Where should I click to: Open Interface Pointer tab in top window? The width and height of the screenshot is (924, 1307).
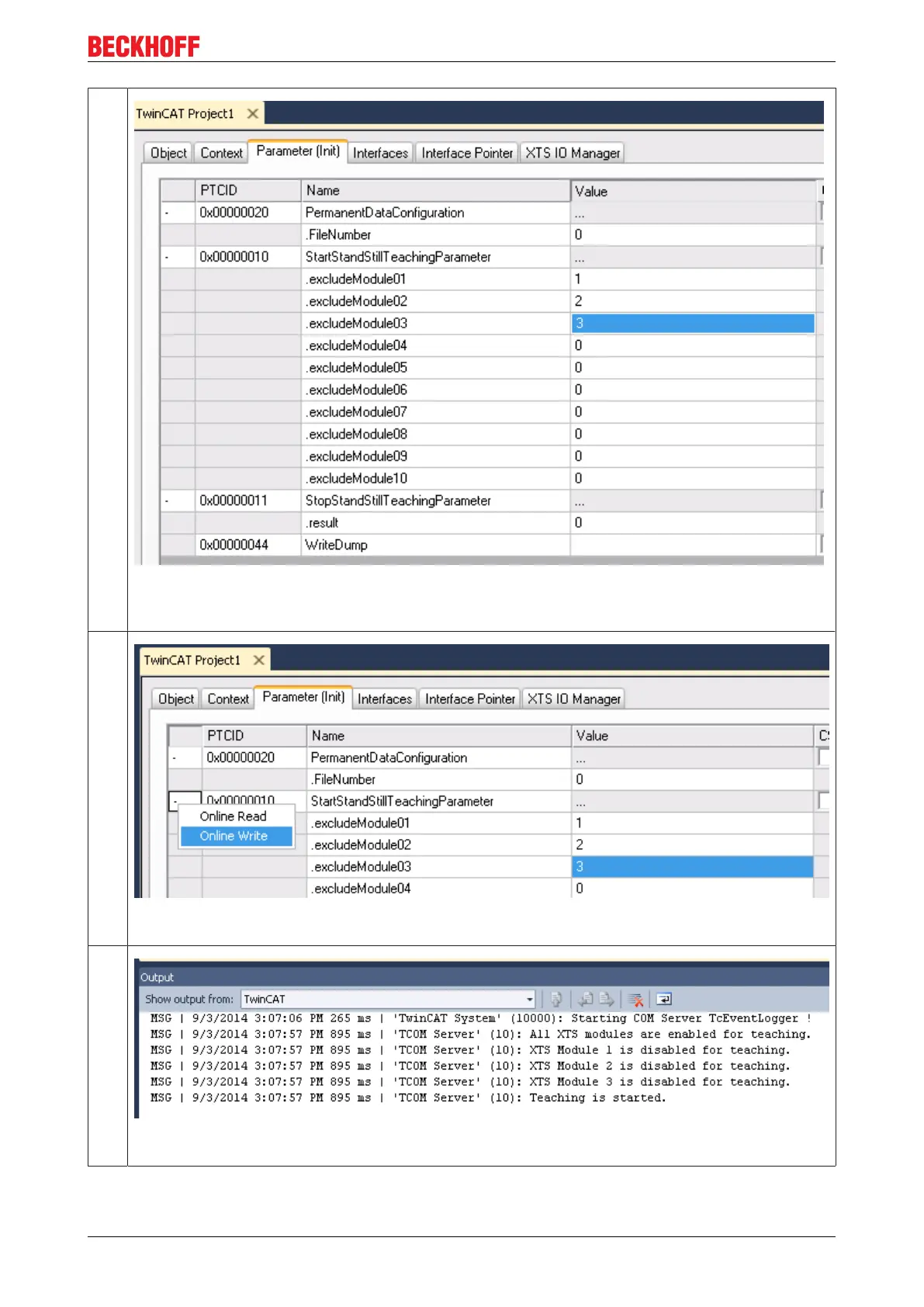tap(467, 153)
